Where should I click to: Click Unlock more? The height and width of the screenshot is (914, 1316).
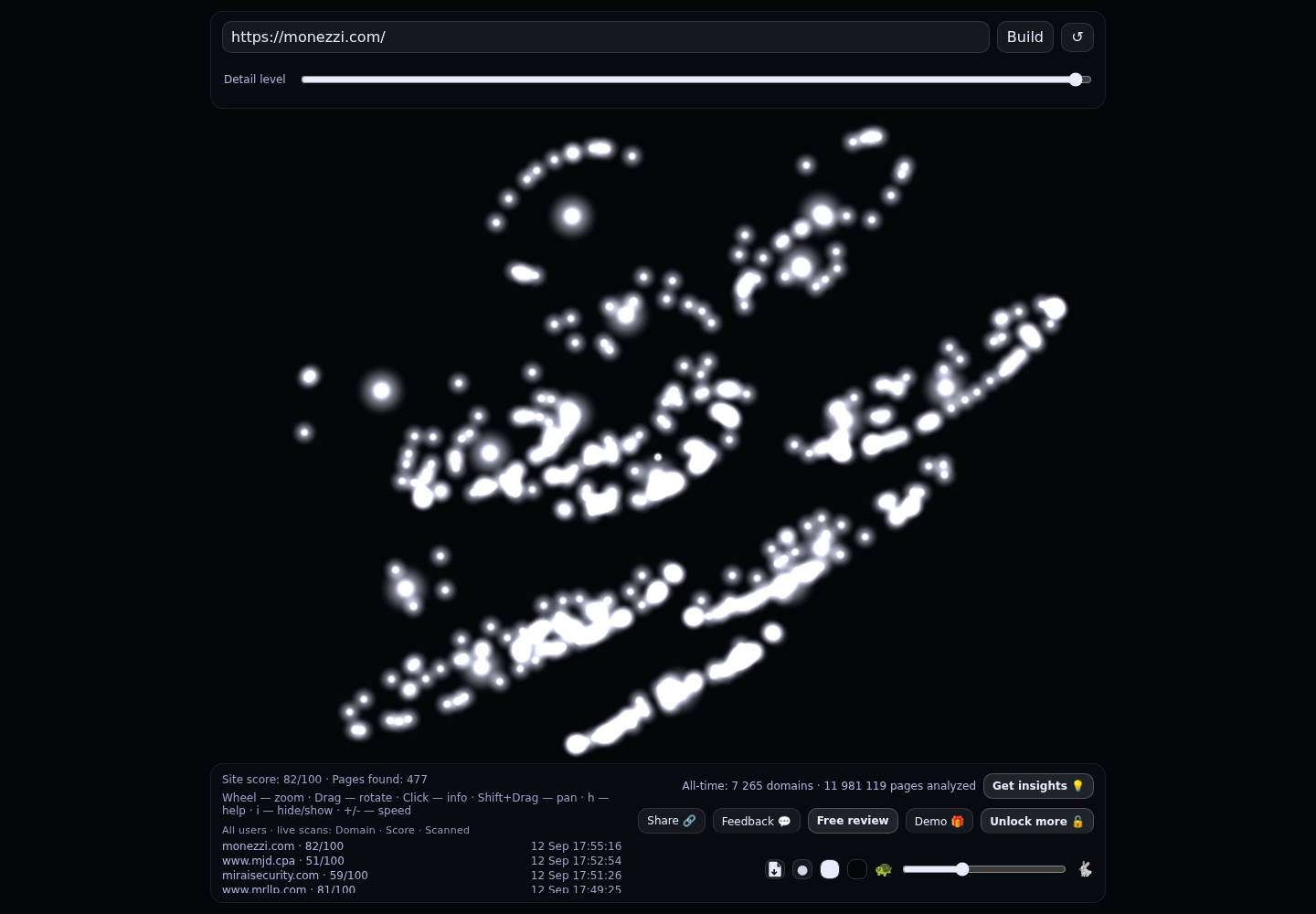pyautogui.click(x=1037, y=821)
